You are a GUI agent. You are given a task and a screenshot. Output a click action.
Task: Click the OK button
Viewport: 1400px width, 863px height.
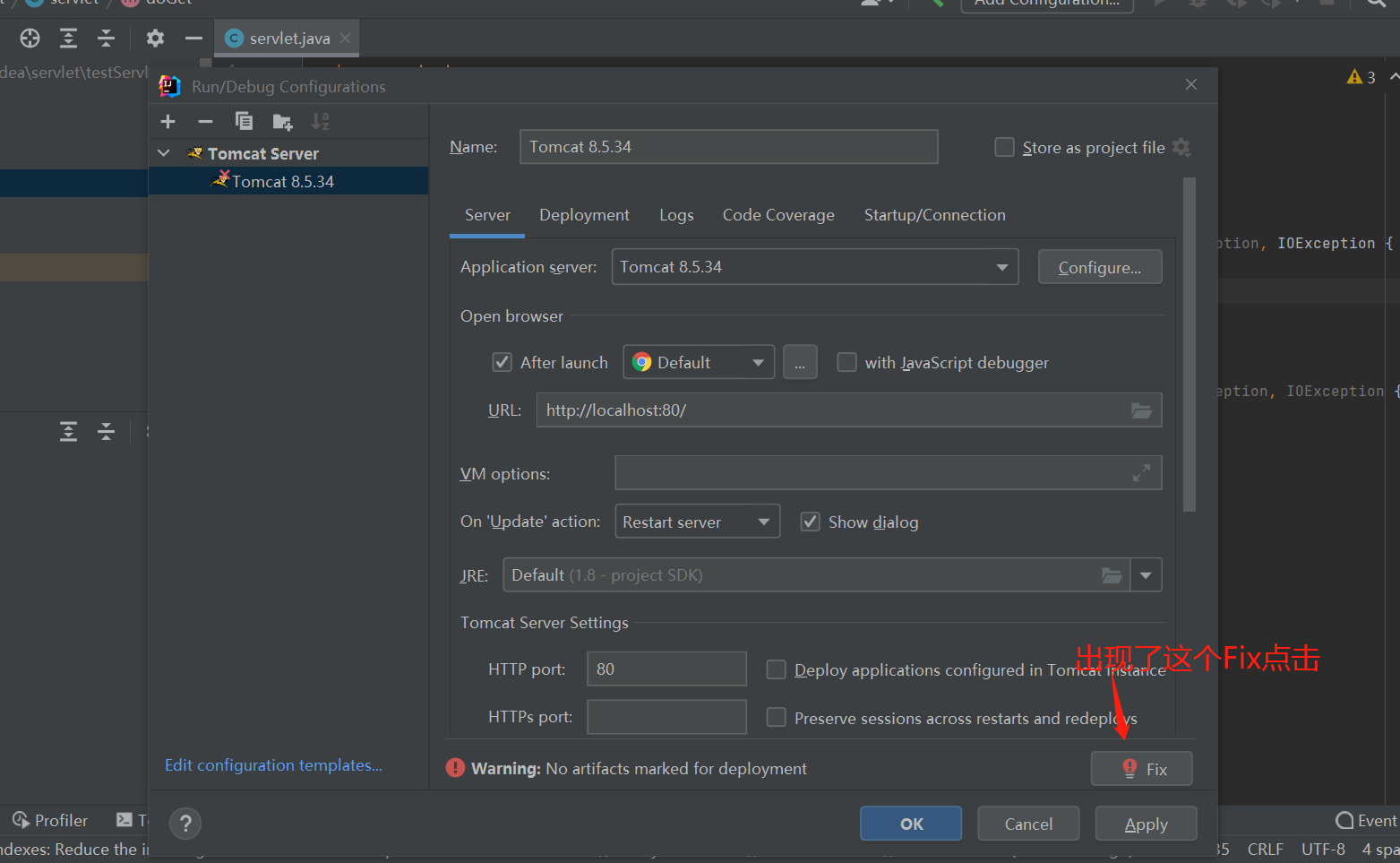click(911, 824)
